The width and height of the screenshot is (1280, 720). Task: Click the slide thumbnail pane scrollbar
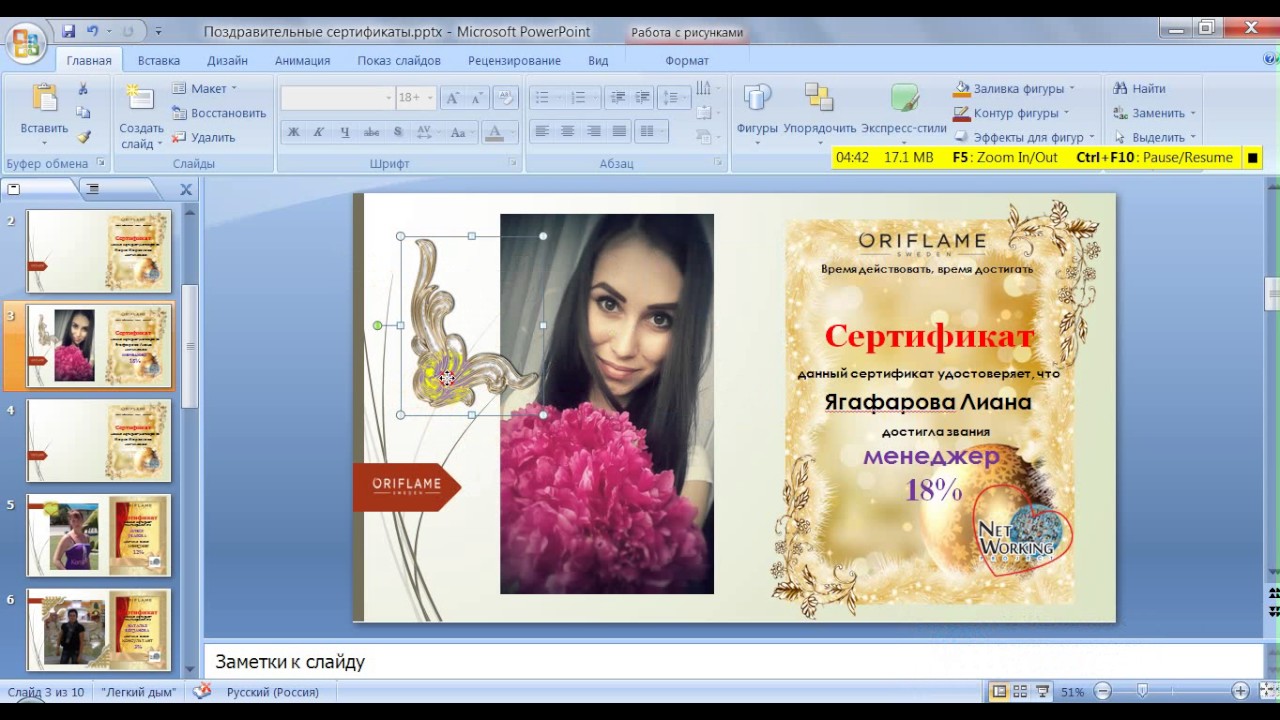190,345
